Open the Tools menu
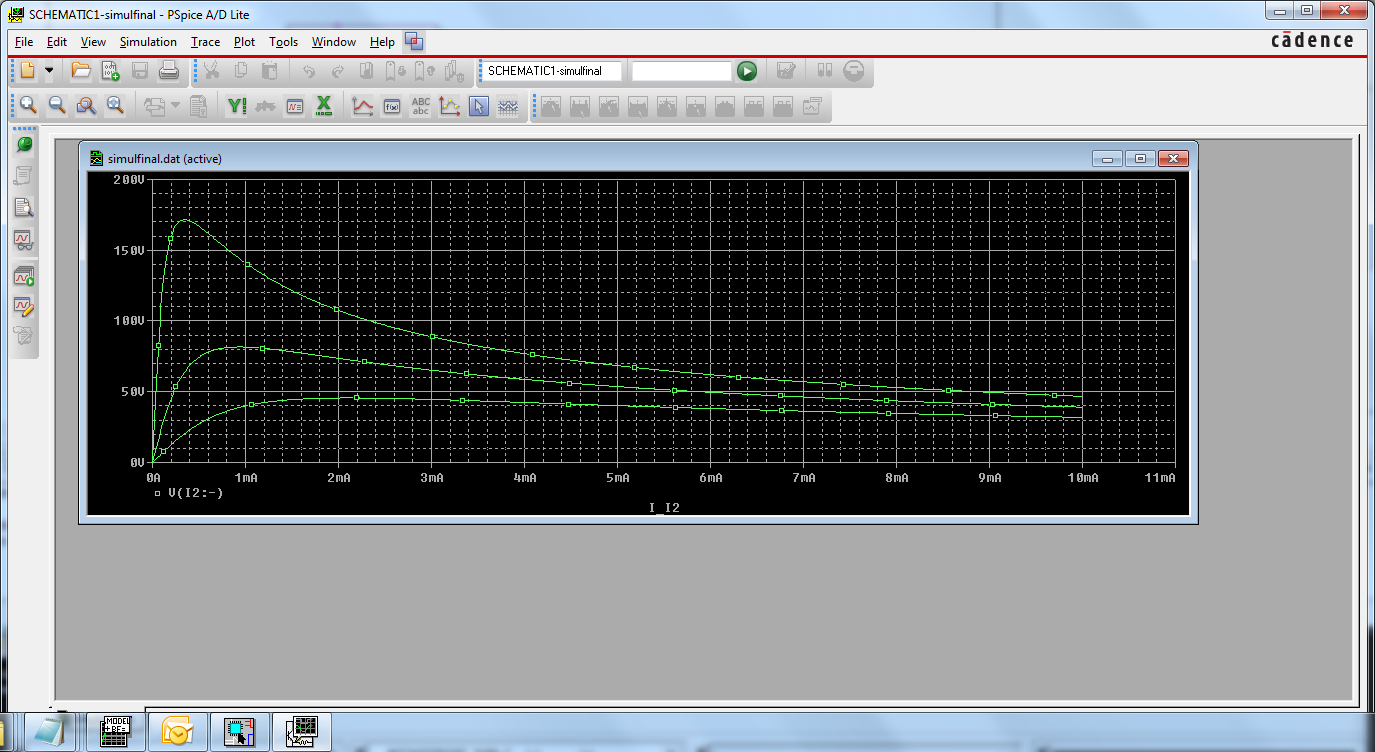Screen dimensions: 1375x752 coord(284,42)
